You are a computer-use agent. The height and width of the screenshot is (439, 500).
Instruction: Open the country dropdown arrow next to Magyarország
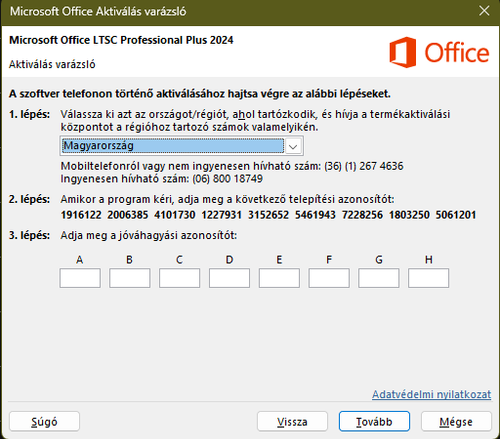[293, 146]
